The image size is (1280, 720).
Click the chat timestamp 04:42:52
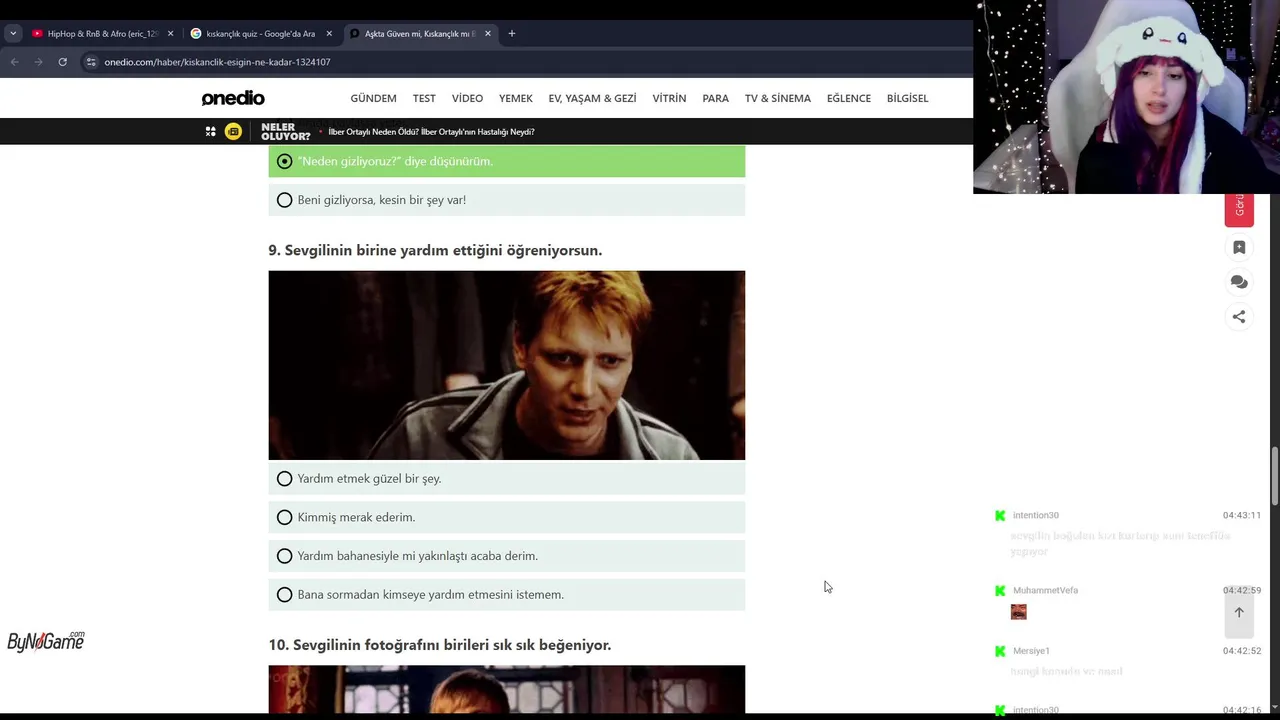(1241, 651)
